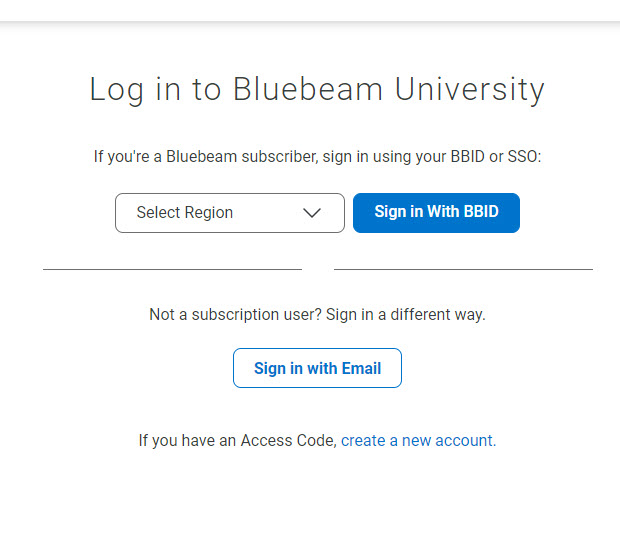
Task: Click the left horizontal divider line
Action: tap(172, 269)
